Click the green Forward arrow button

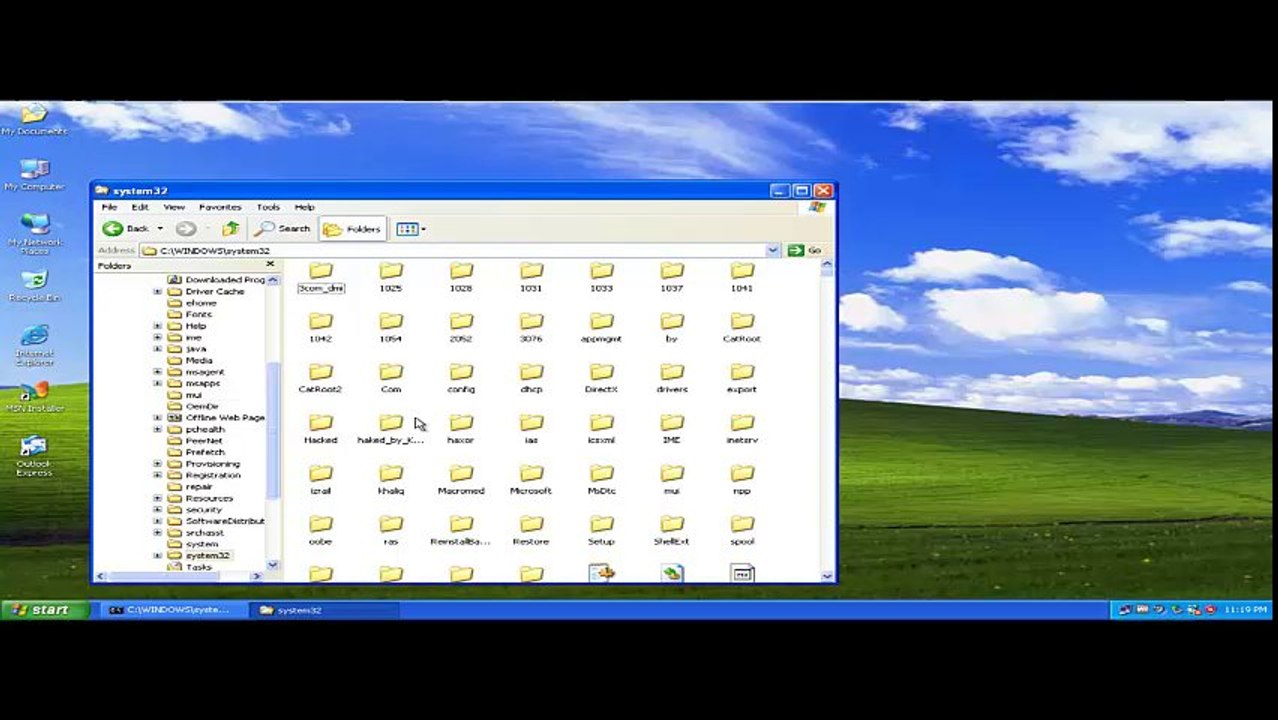coord(186,229)
